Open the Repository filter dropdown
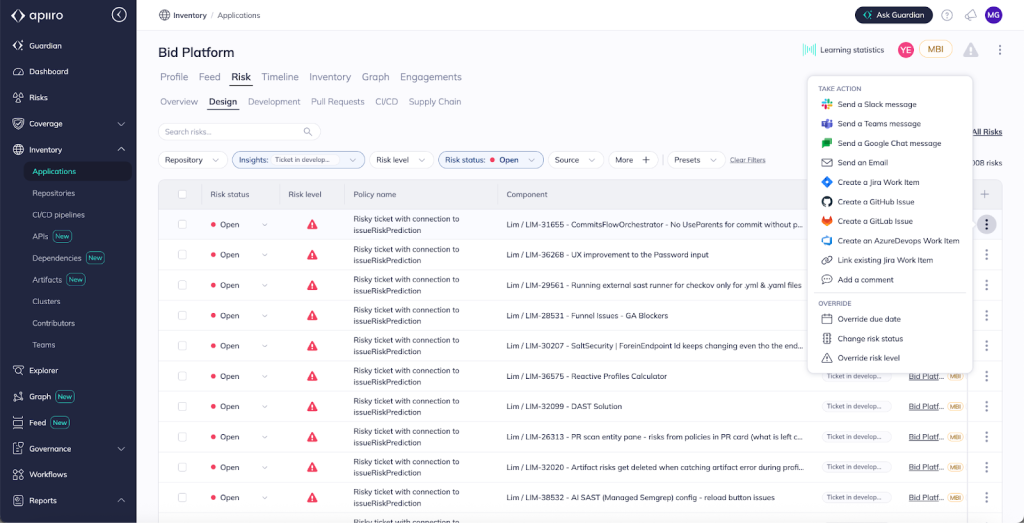This screenshot has width=1024, height=523. click(x=192, y=160)
